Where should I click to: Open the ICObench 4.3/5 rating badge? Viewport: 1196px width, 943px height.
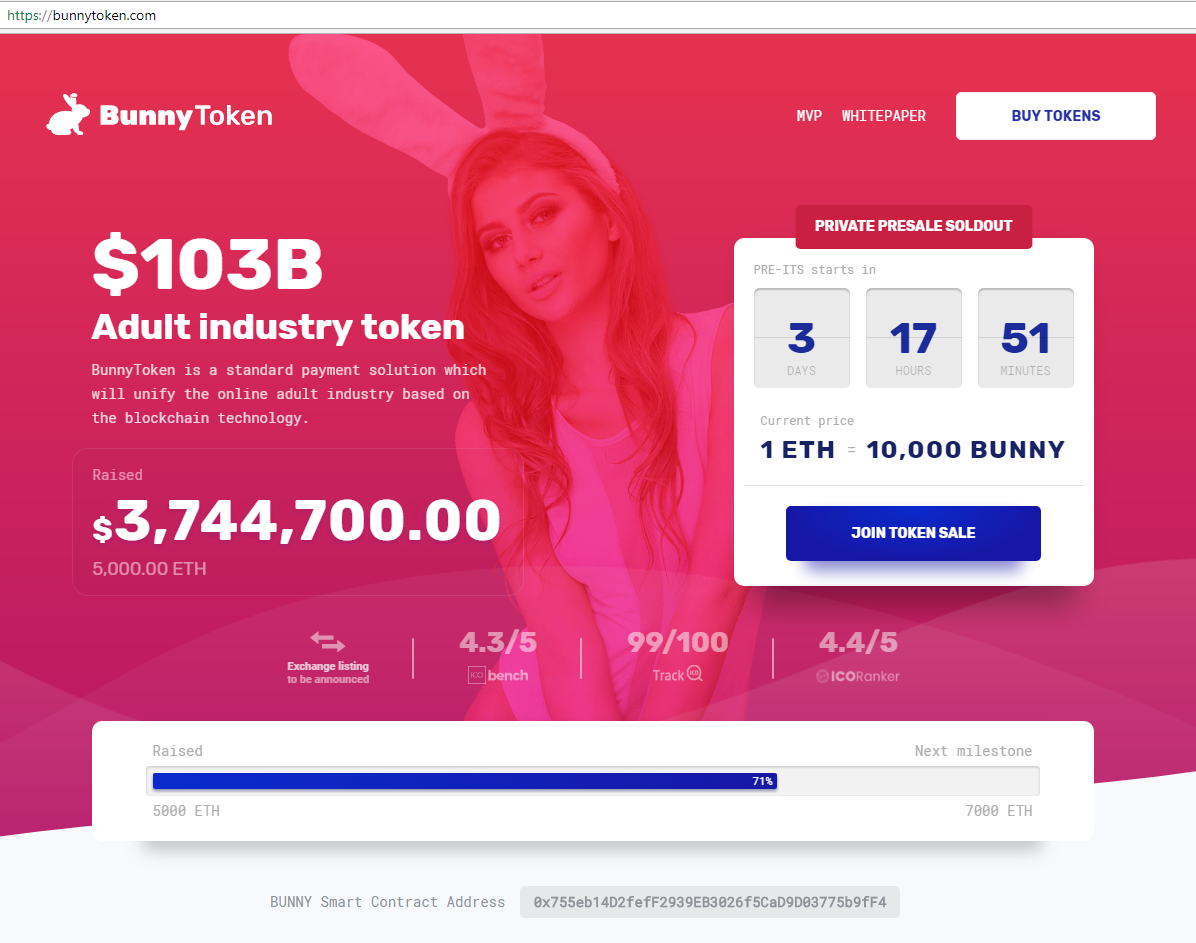pos(498,656)
